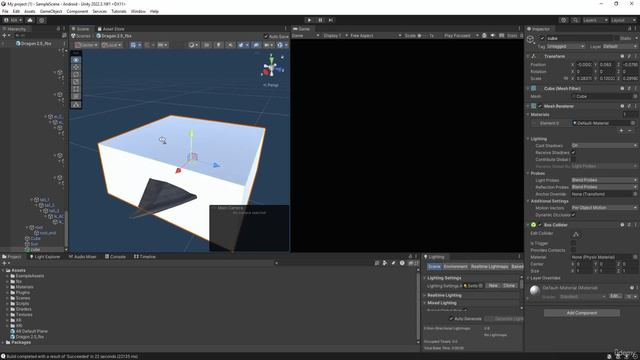Viewport: 640px width, 360px height.
Task: Click the Edit Collider icon button
Action: coord(576,235)
